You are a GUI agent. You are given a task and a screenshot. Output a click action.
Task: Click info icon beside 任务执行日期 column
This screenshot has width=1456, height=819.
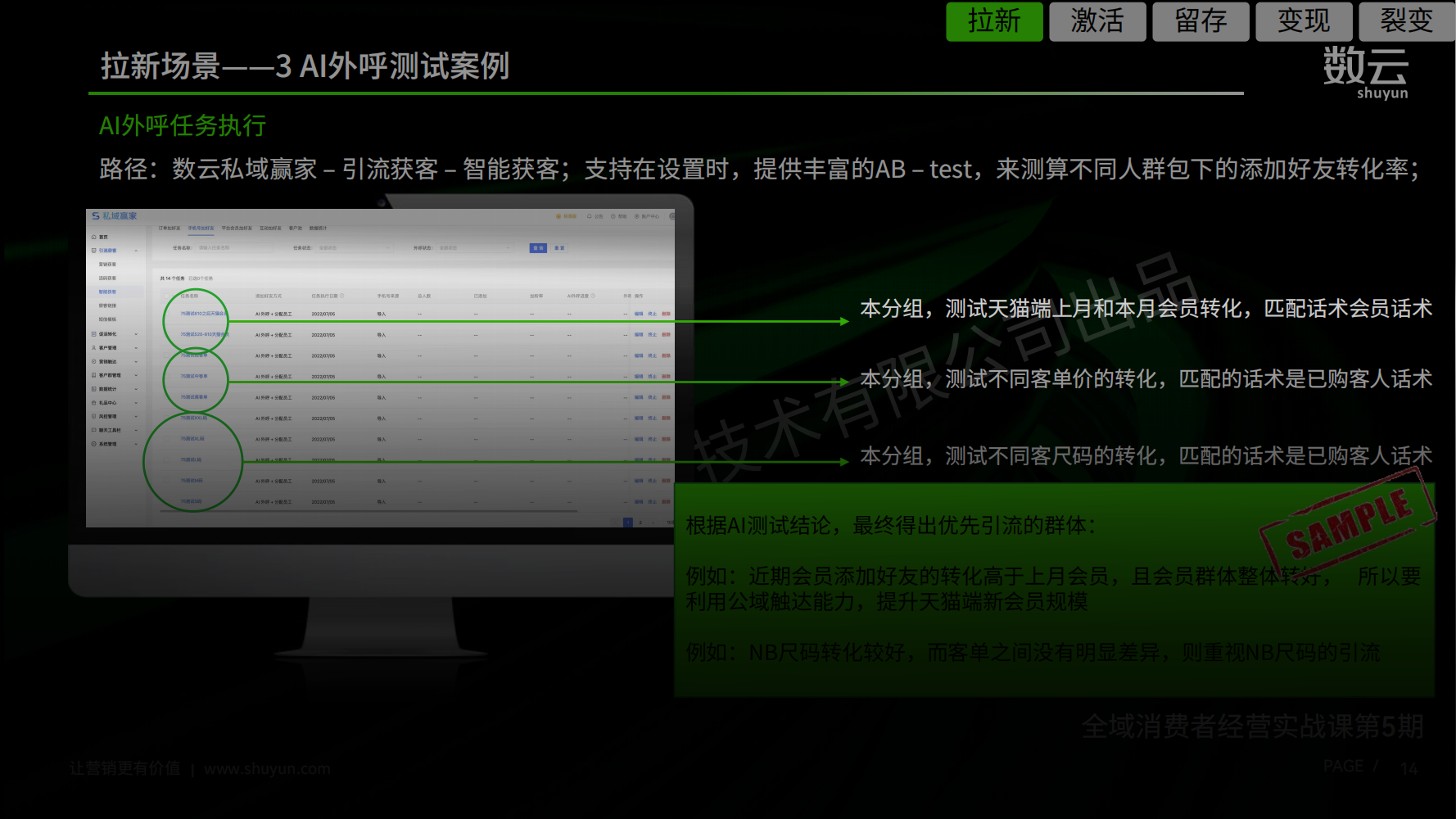point(341,296)
